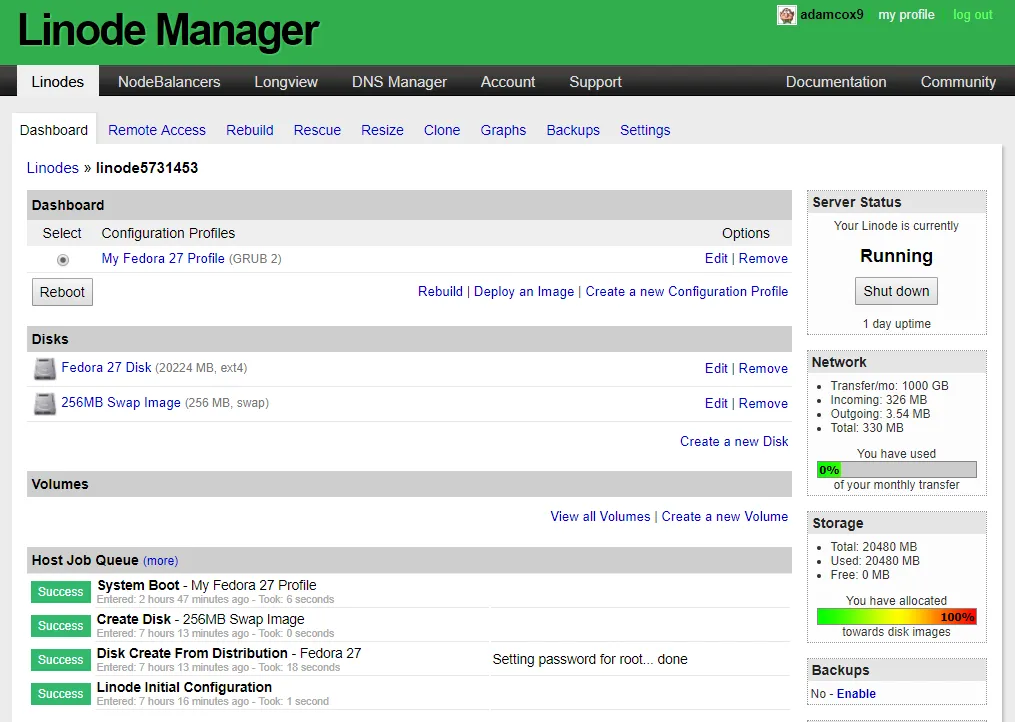Click the Success badge for Create Disk
The width and height of the screenshot is (1015, 722).
(x=61, y=626)
